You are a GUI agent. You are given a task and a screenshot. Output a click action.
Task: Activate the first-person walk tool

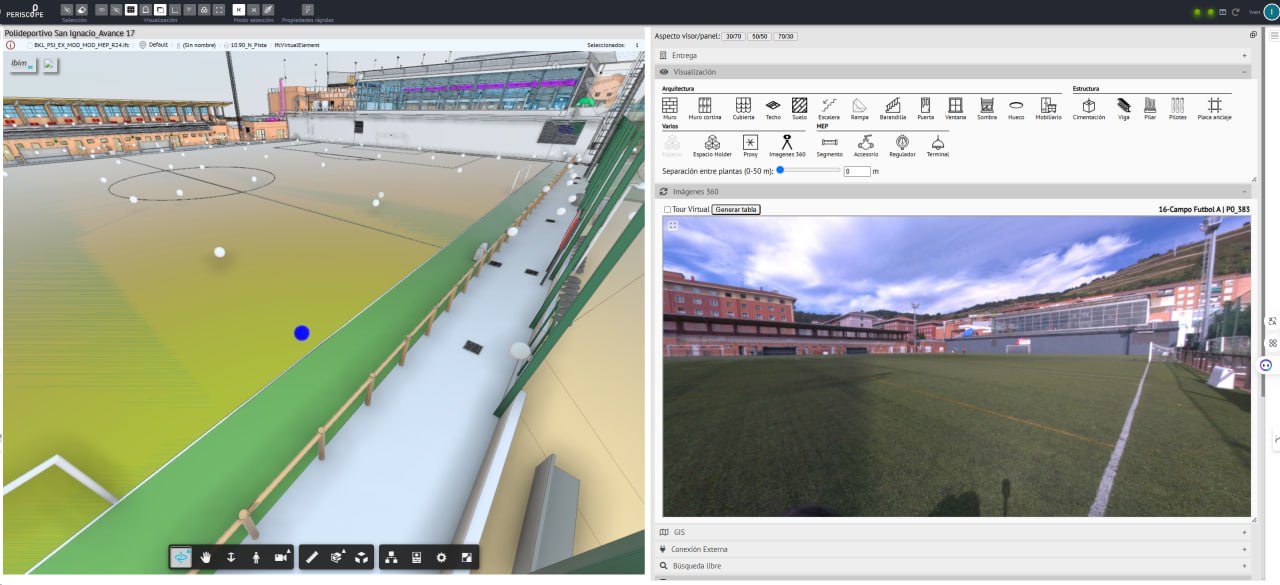coord(256,558)
